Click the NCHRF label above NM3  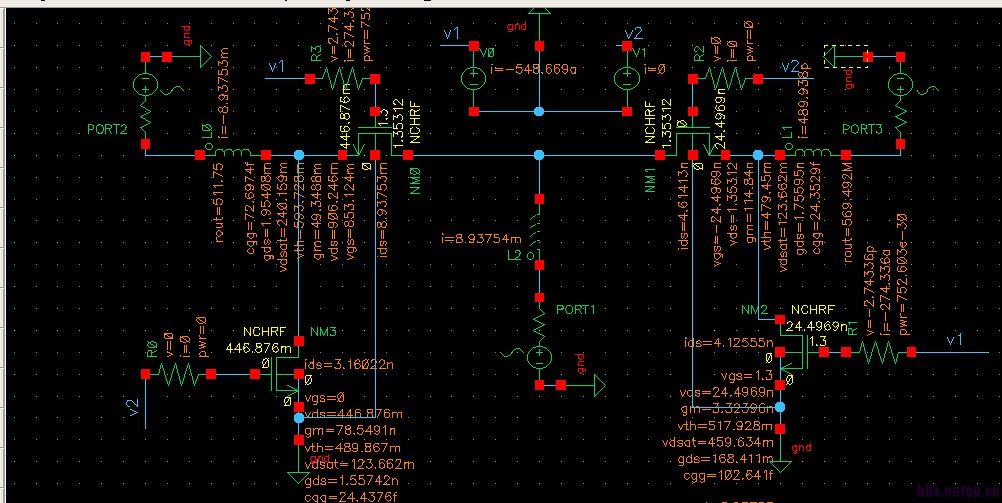click(x=263, y=332)
